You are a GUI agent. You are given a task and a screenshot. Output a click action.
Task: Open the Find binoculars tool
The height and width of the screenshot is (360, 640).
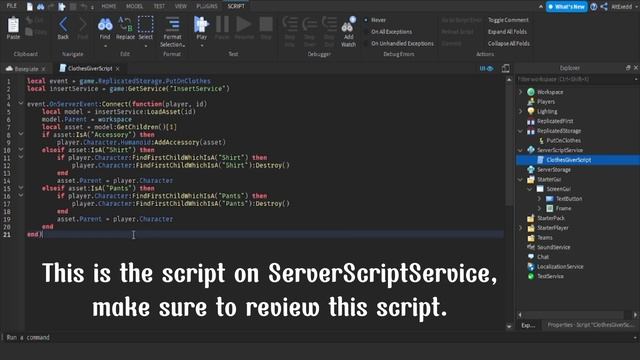(105, 25)
